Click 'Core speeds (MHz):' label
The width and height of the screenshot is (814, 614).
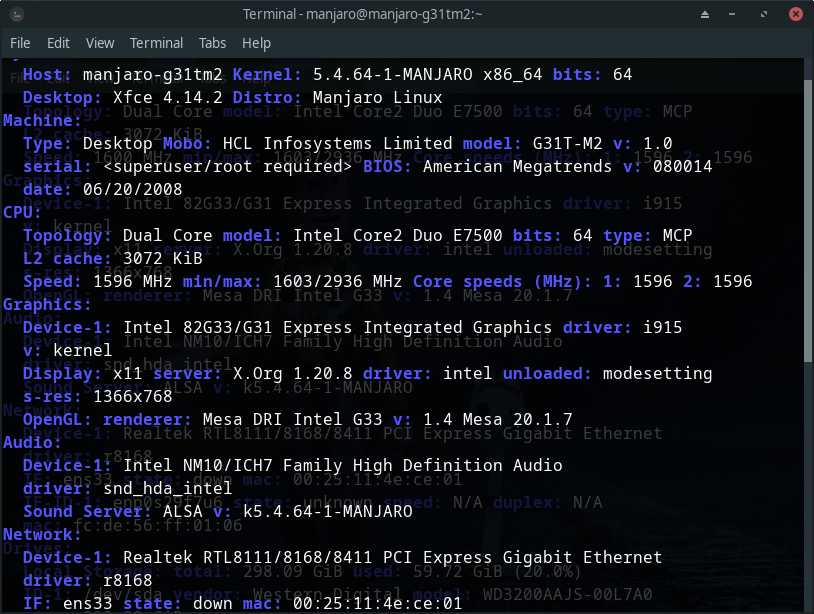[502, 281]
